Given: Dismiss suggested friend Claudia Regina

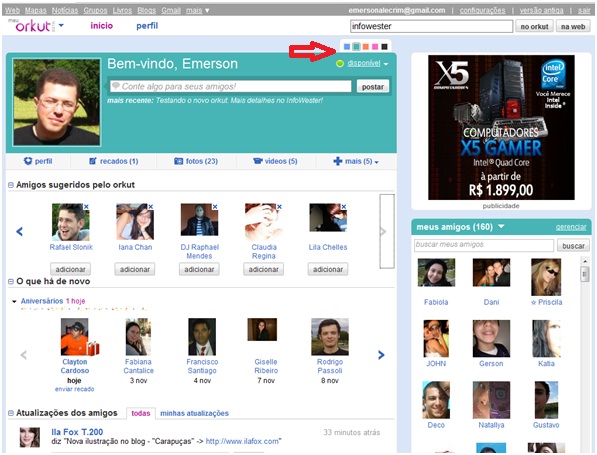Looking at the screenshot, I should 279,207.
